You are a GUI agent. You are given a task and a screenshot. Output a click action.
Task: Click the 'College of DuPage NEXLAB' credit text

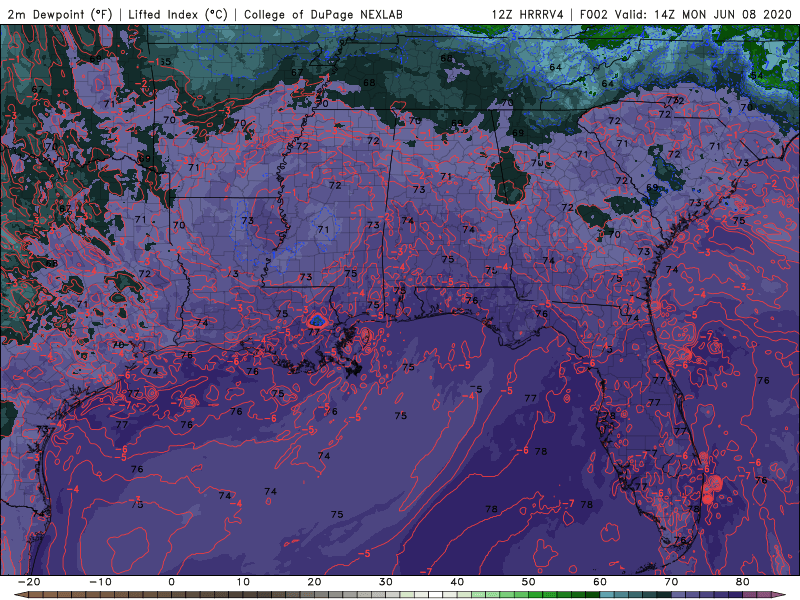point(323,15)
